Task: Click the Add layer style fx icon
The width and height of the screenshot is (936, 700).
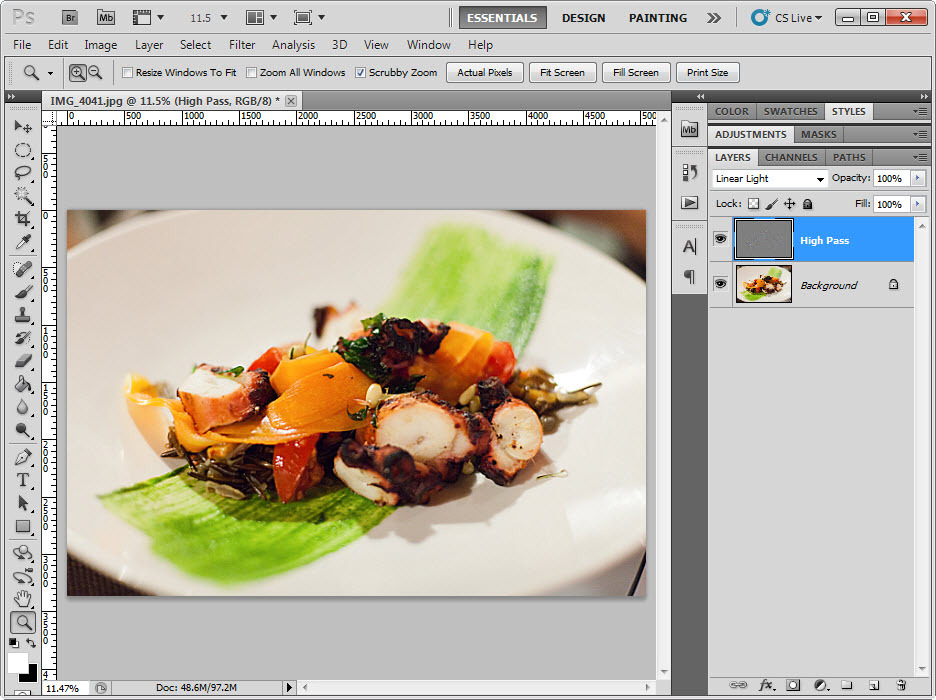Action: [767, 685]
